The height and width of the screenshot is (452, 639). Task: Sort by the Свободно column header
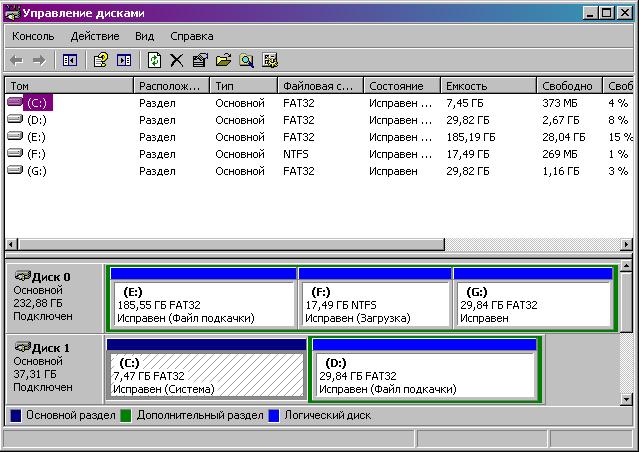(569, 86)
